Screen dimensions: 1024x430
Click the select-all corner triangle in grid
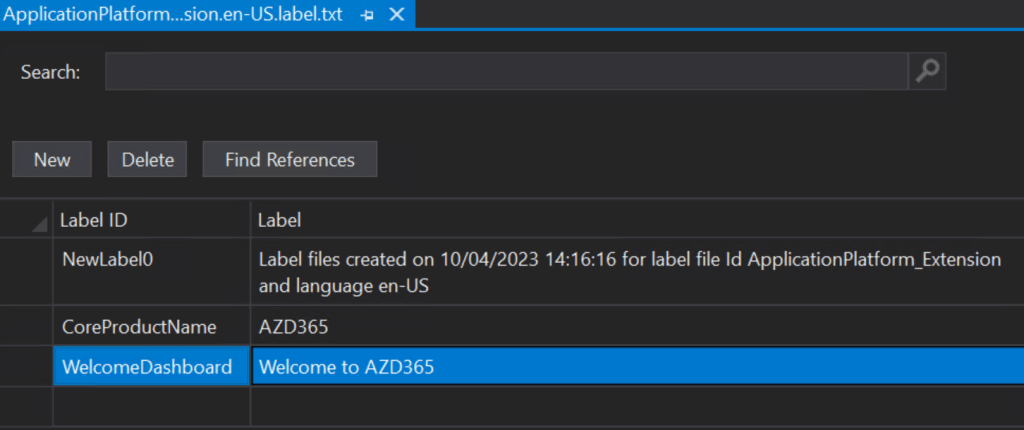tap(38, 222)
